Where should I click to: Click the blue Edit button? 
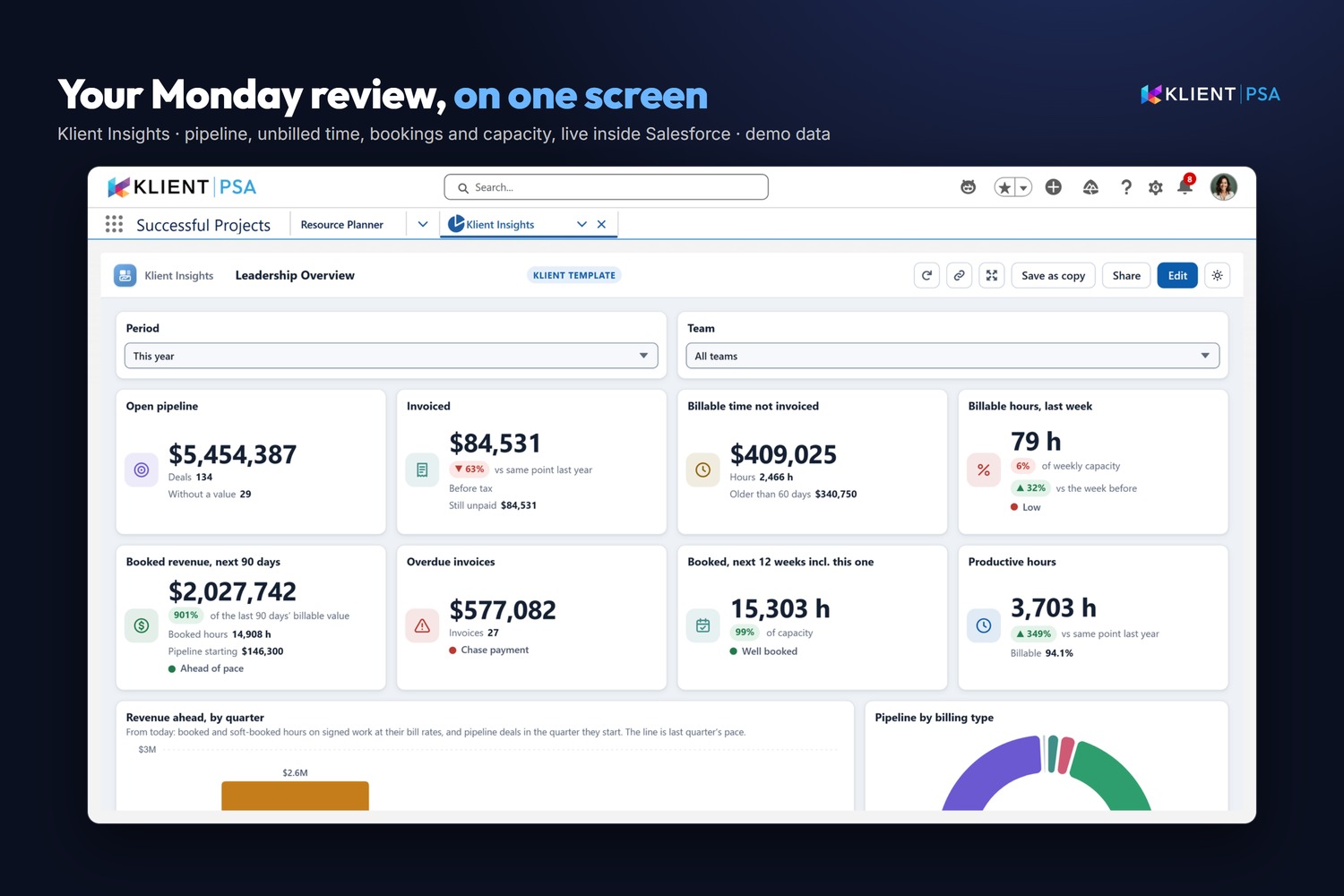tap(1177, 275)
